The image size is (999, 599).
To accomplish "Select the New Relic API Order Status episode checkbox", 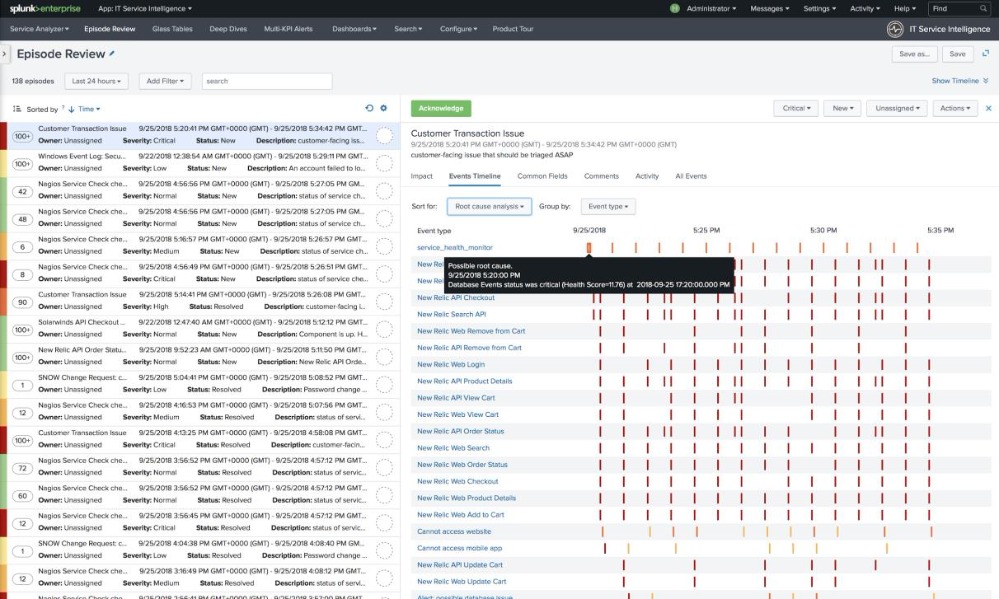I will [384, 357].
